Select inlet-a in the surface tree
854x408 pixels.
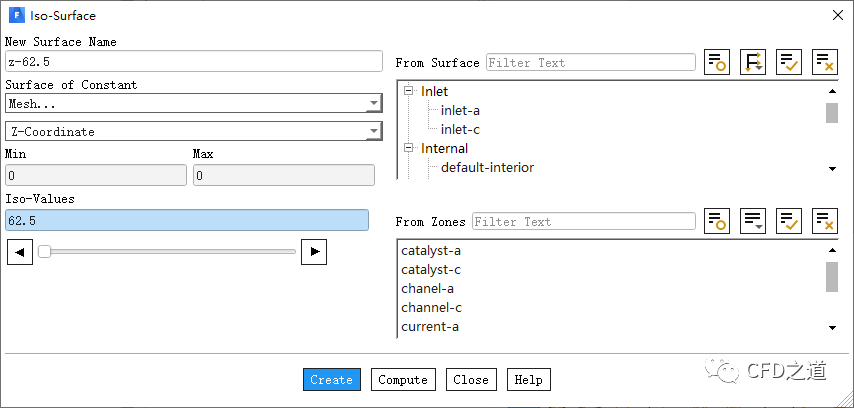tap(460, 110)
